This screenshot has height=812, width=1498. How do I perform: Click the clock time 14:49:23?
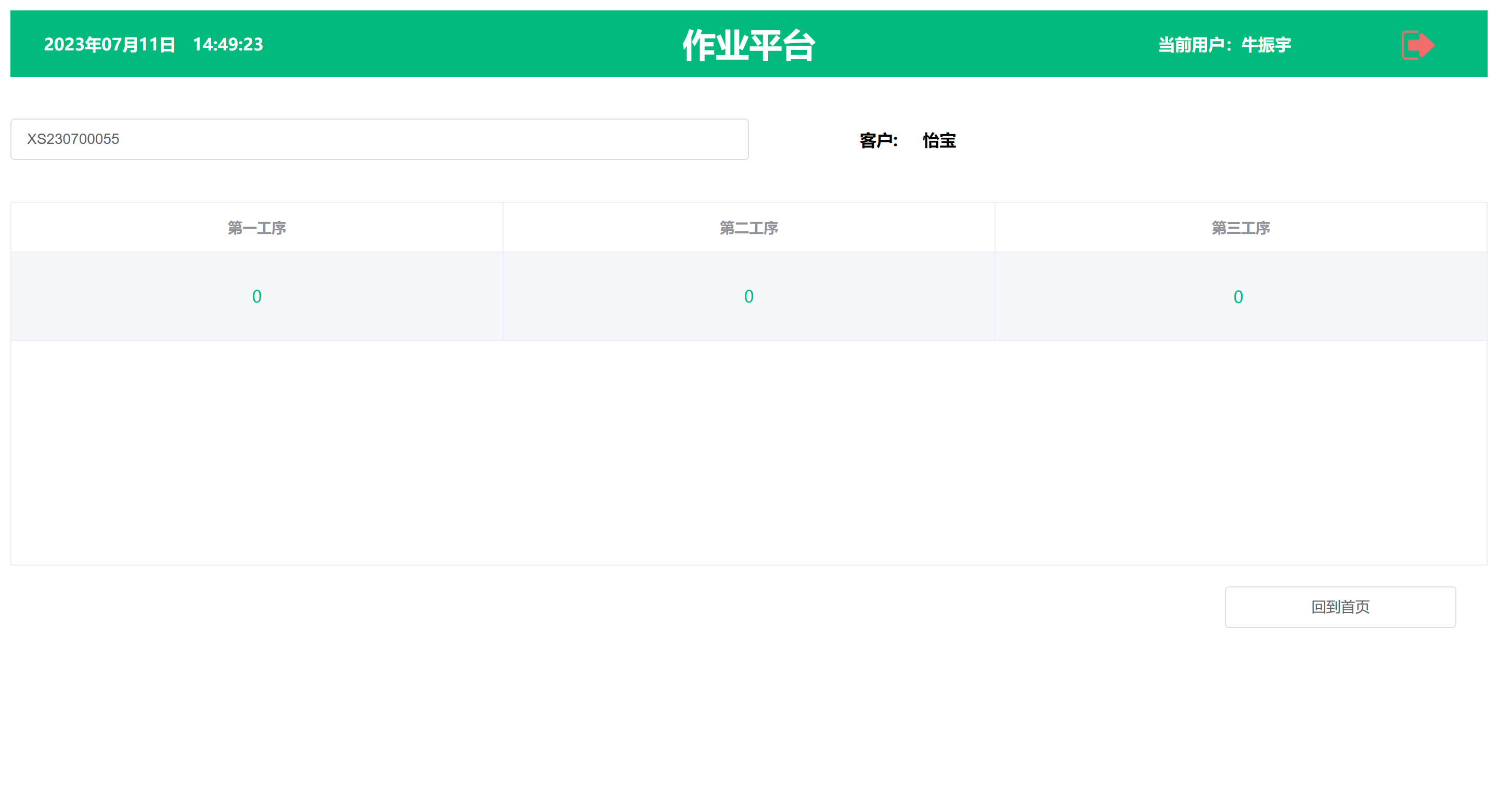coord(227,45)
